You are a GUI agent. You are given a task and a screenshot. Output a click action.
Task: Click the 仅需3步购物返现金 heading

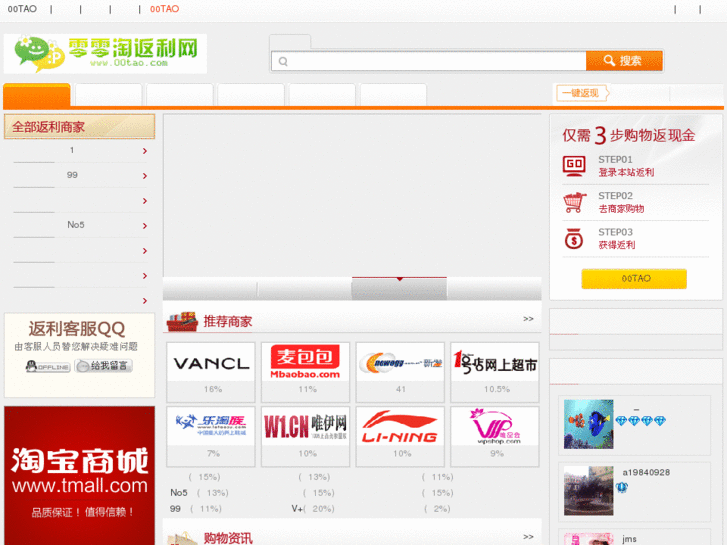[x=629, y=135]
